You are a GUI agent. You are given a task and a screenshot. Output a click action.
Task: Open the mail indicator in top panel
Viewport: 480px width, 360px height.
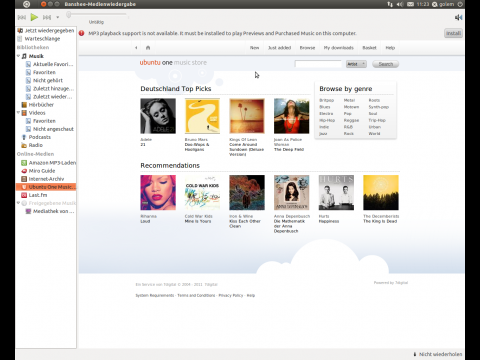(x=410, y=4)
